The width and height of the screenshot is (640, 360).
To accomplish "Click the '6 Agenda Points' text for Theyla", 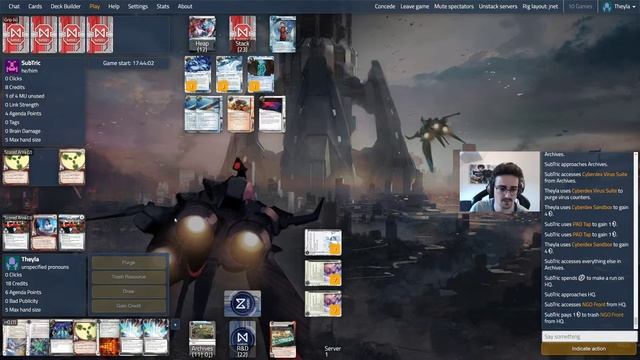I will [x=23, y=292].
